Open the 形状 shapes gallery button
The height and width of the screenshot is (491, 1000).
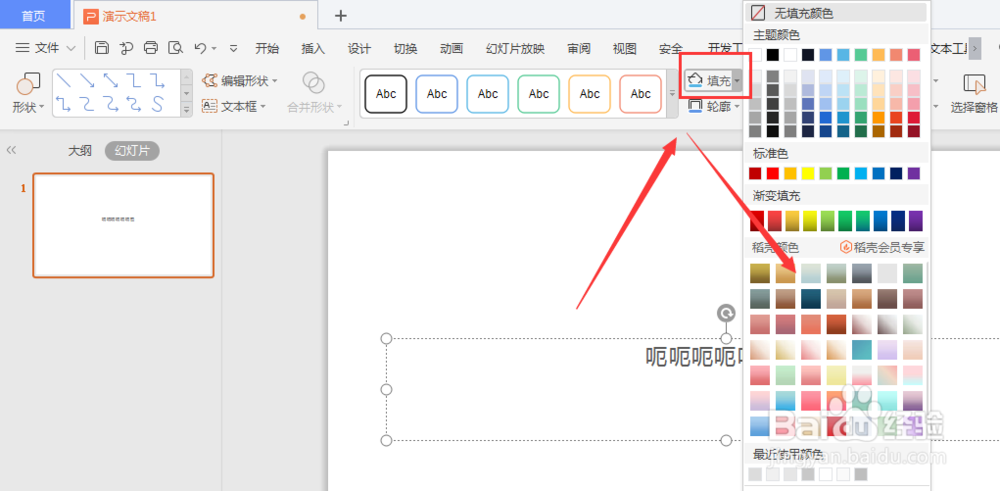tap(28, 93)
